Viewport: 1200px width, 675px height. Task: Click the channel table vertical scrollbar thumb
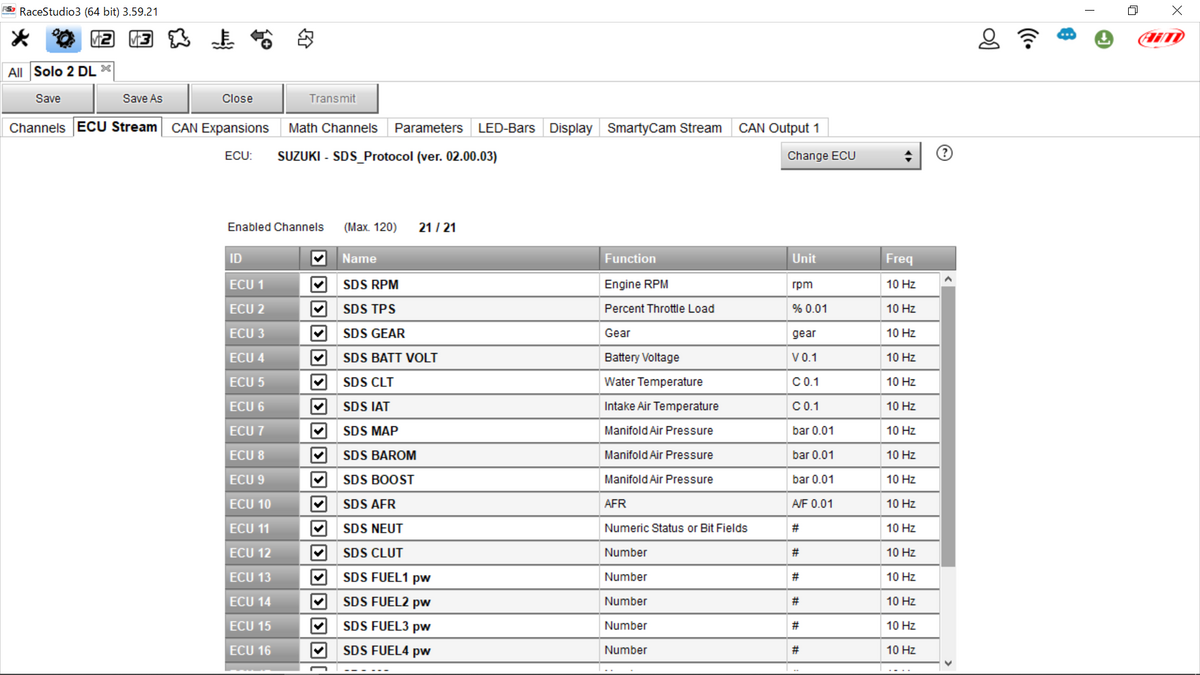pos(948,427)
